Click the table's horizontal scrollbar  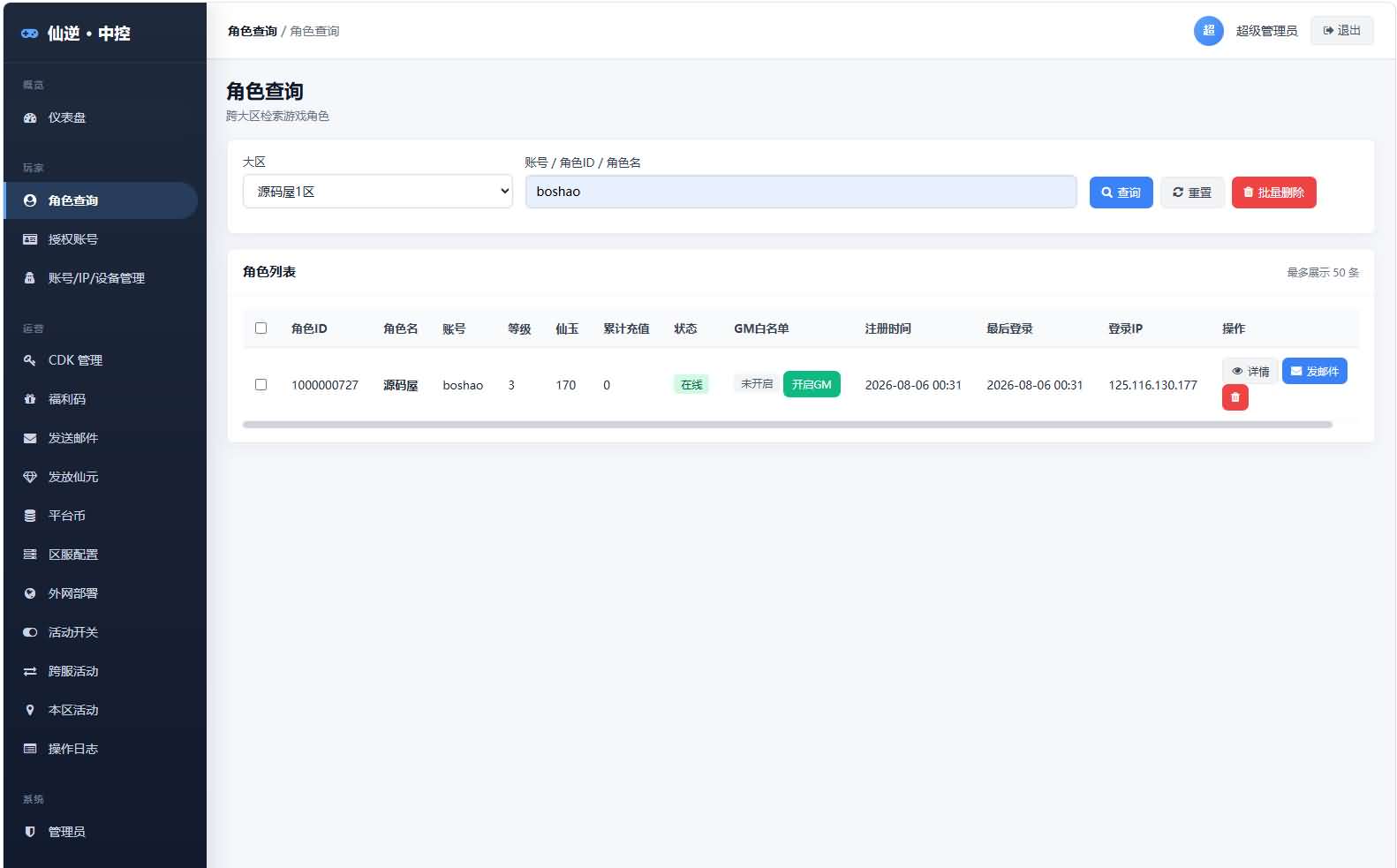[x=787, y=425]
